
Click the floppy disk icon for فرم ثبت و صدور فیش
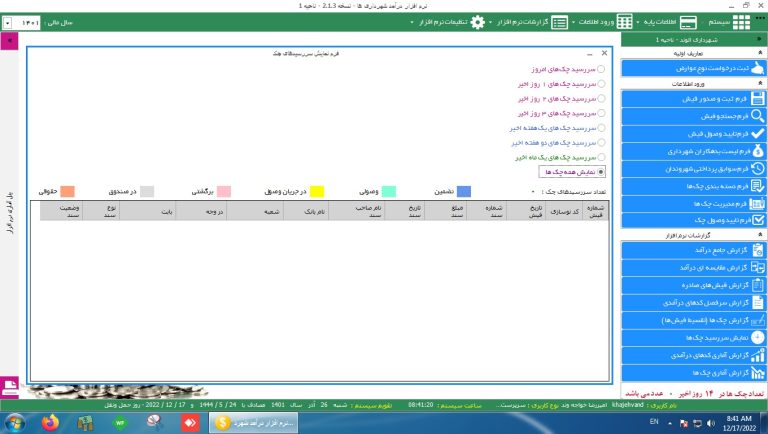click(x=757, y=98)
